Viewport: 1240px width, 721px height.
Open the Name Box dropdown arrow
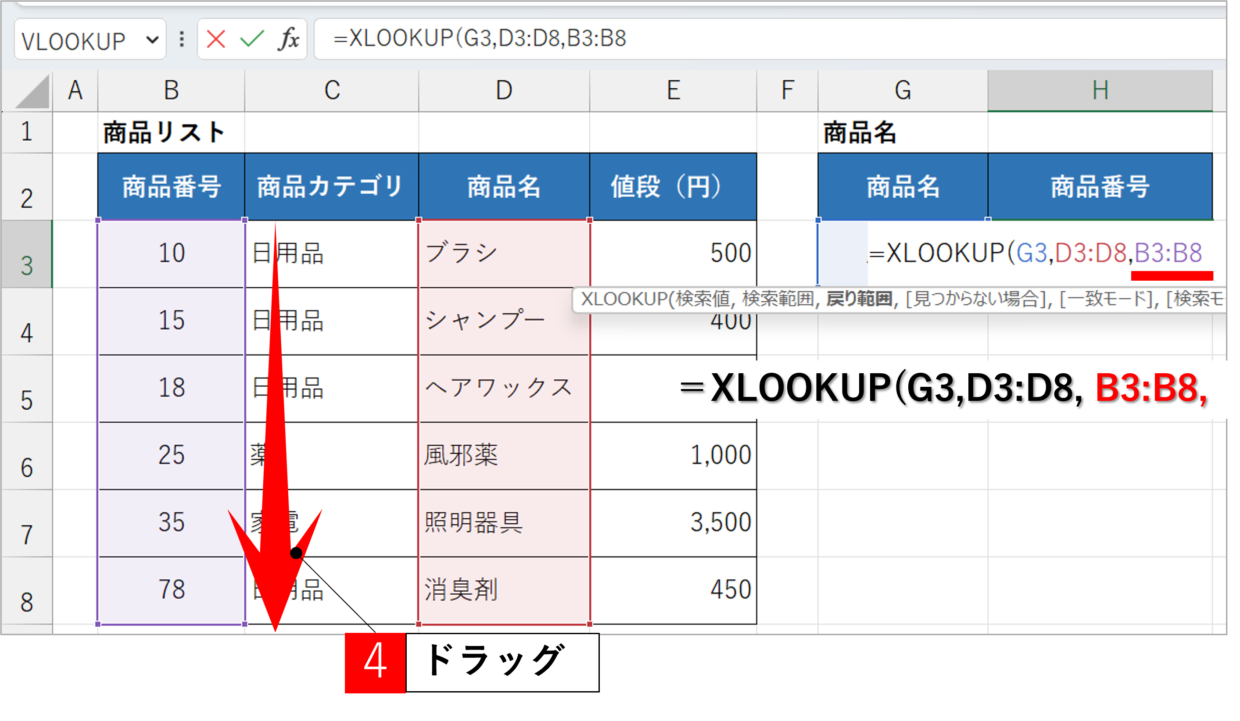(x=152, y=40)
